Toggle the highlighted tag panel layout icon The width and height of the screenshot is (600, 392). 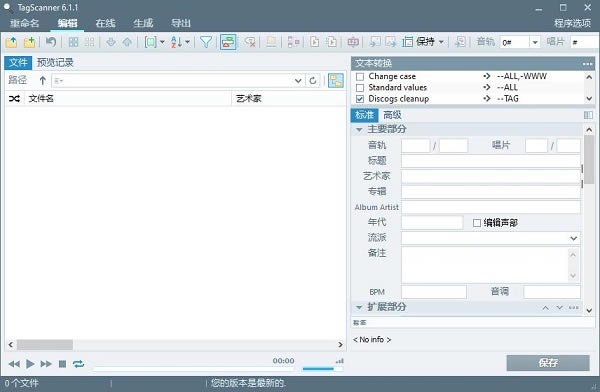pos(228,42)
